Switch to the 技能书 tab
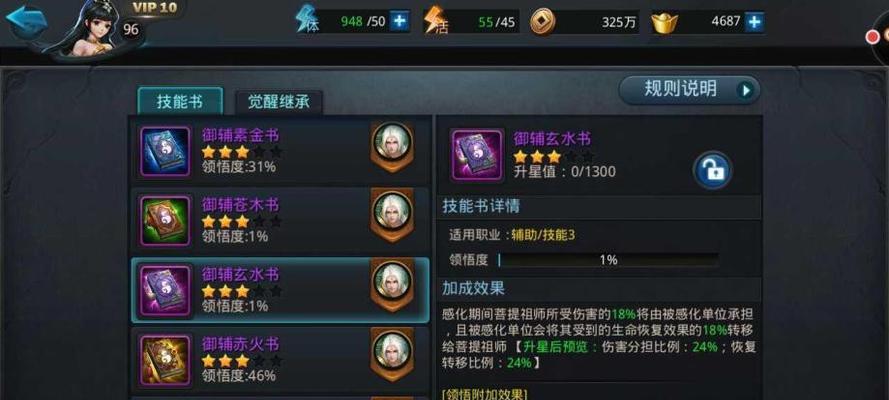This screenshot has width=889, height=400. pos(180,101)
